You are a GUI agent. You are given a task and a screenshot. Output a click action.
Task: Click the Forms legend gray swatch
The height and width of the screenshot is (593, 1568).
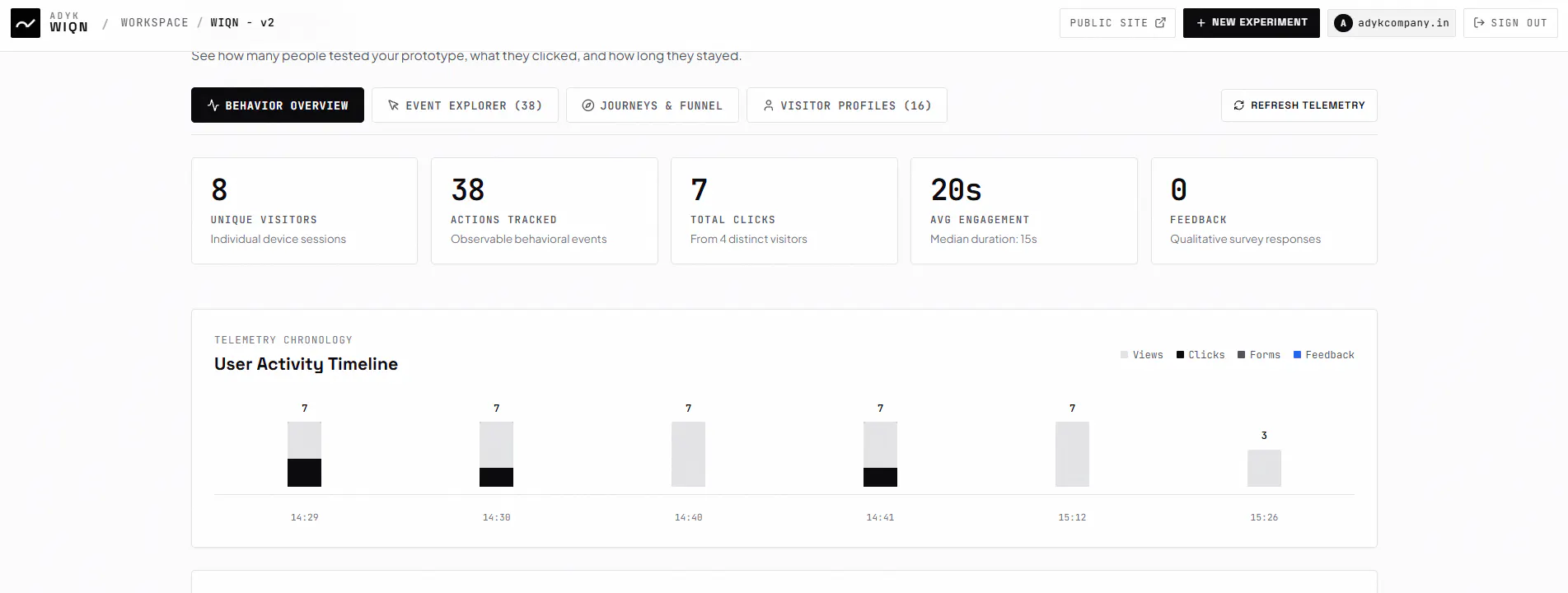1242,355
